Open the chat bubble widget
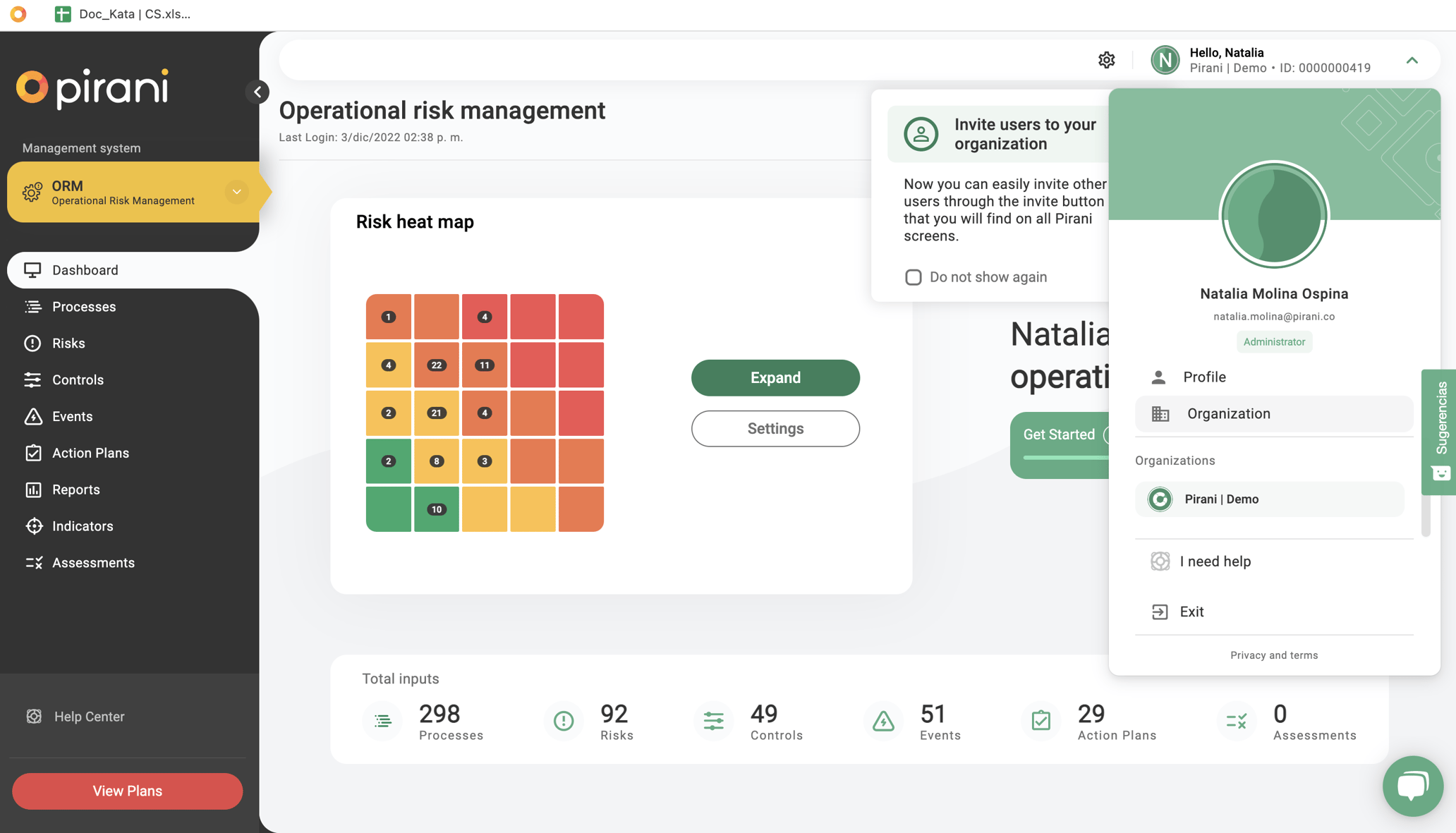Viewport: 1456px width, 833px height. 1412,786
